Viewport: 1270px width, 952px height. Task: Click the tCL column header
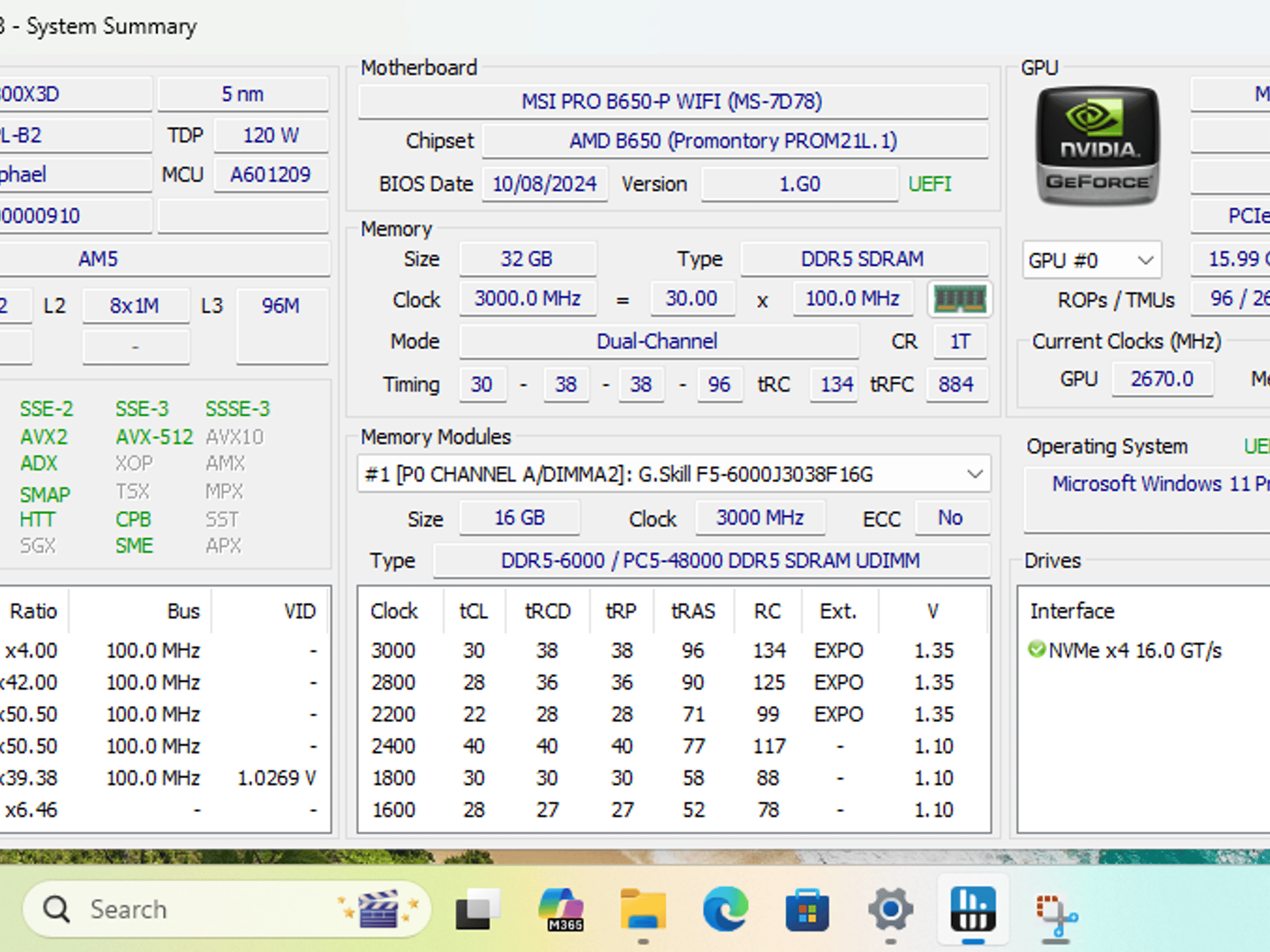[x=474, y=611]
